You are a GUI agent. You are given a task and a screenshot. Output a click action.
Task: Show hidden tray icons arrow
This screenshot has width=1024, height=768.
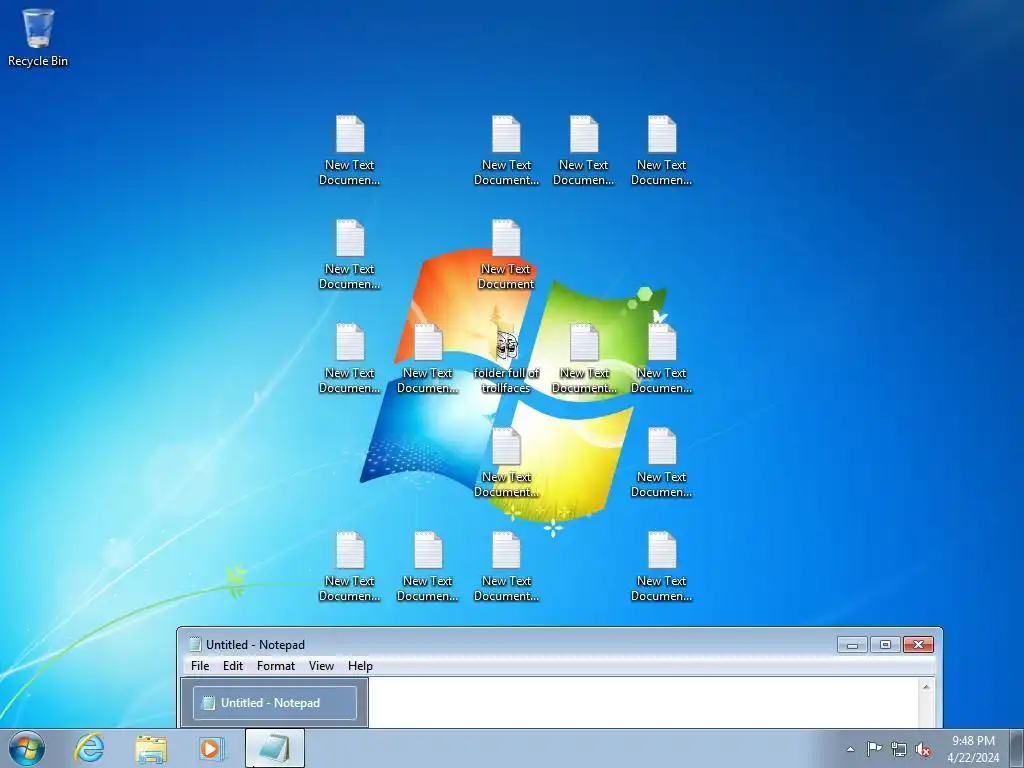coord(850,749)
